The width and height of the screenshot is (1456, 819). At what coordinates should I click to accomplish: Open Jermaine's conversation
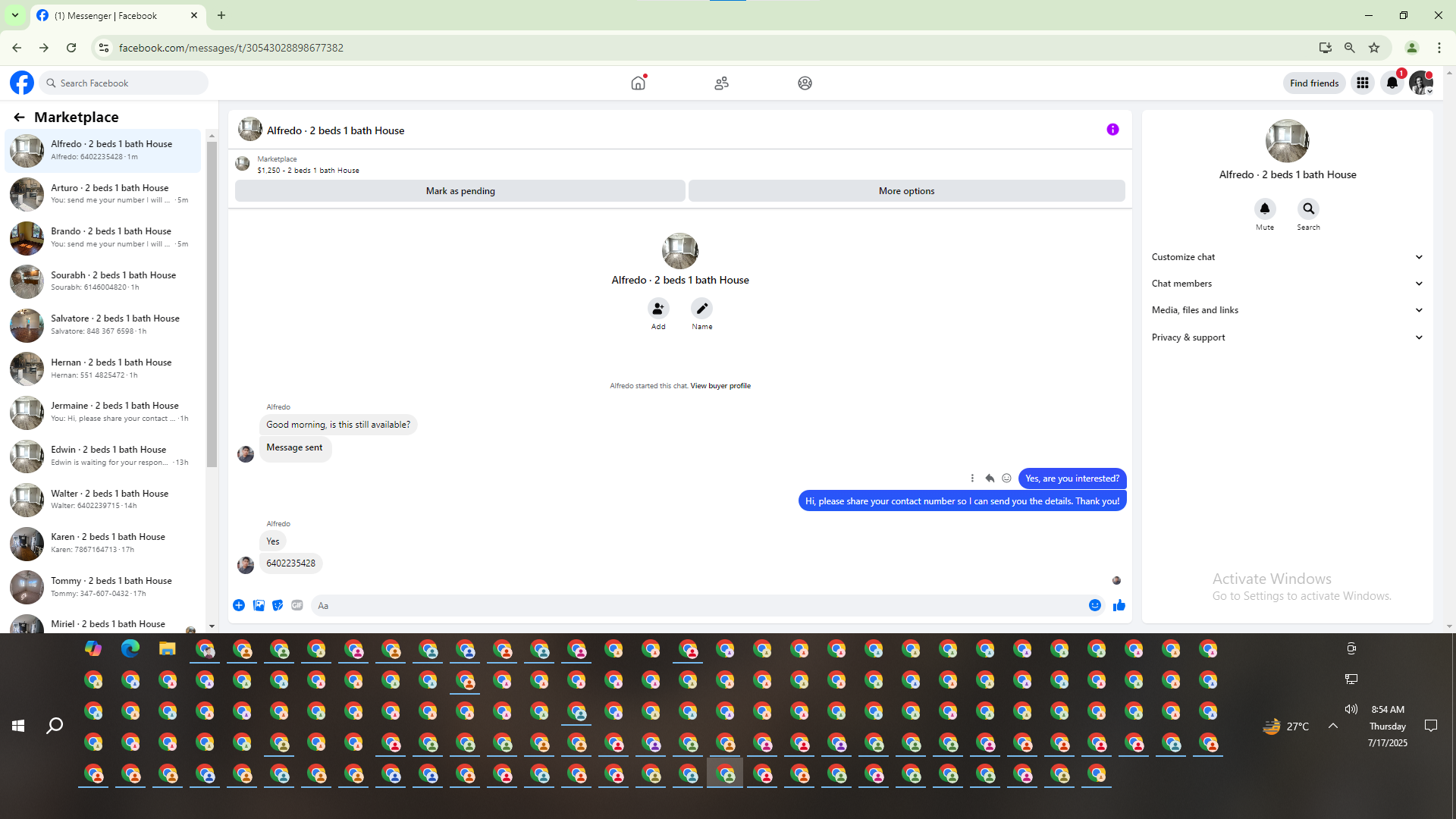point(103,412)
